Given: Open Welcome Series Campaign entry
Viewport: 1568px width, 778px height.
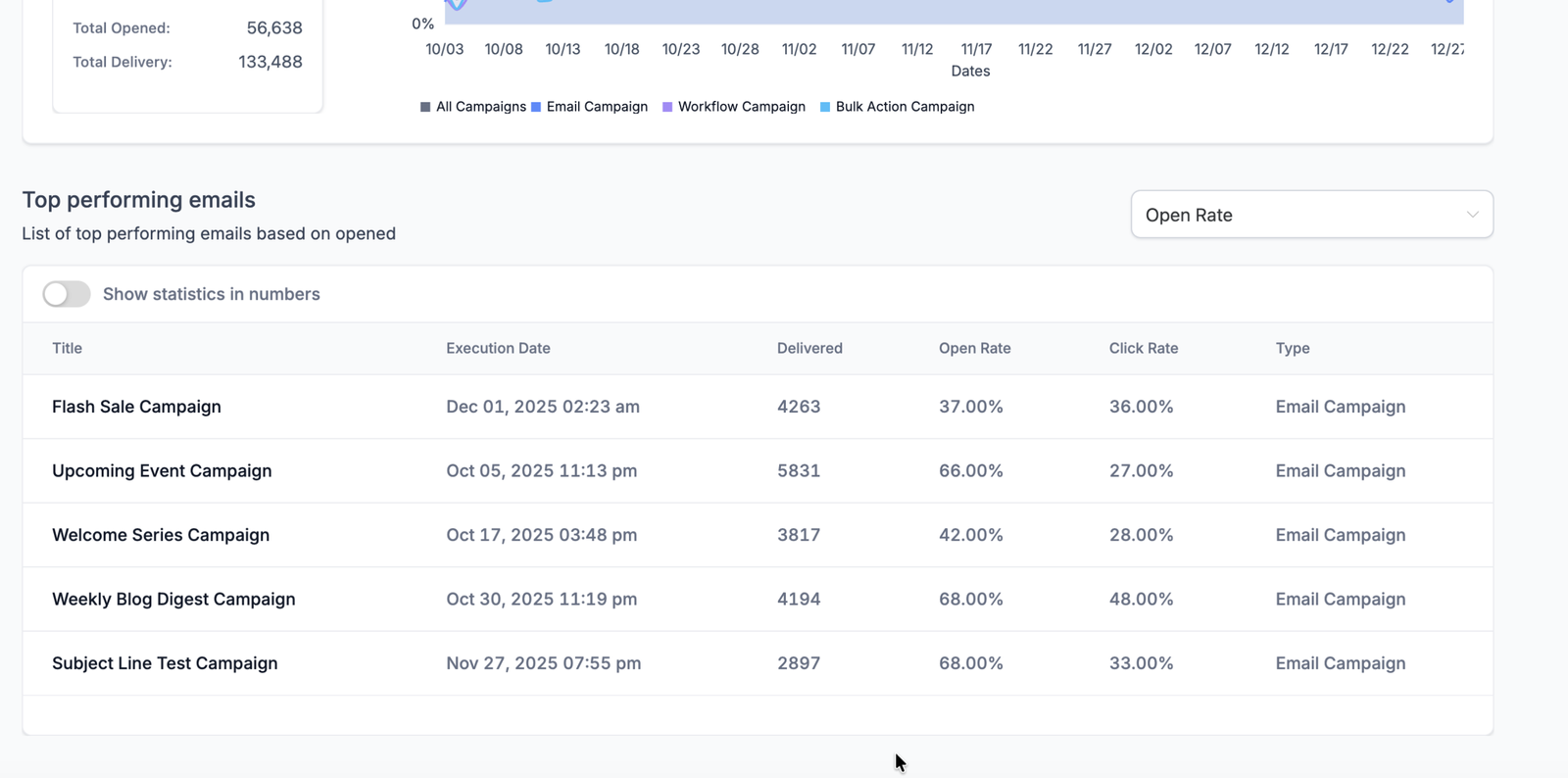Looking at the screenshot, I should [x=161, y=535].
